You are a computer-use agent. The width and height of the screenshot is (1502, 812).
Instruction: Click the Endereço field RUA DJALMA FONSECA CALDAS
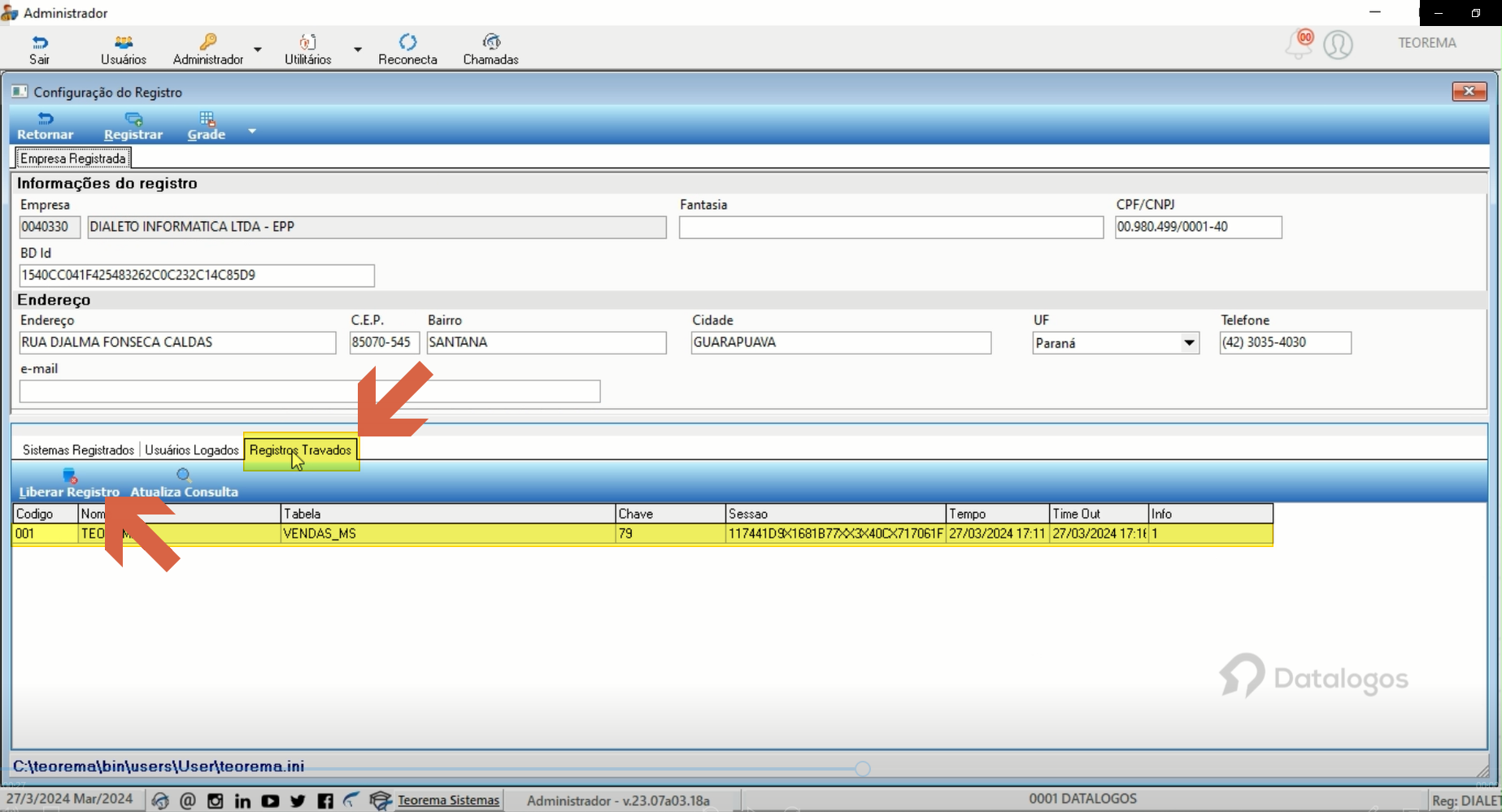(177, 343)
